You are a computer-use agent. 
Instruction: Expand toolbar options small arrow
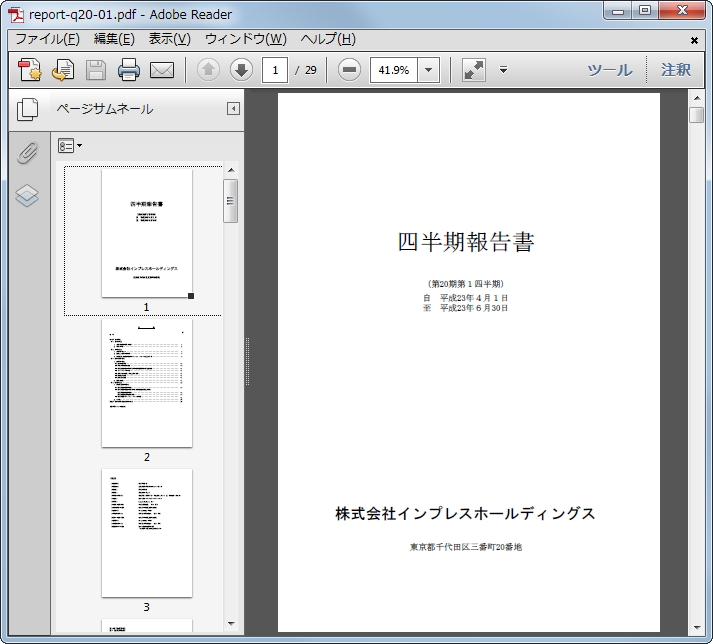503,70
